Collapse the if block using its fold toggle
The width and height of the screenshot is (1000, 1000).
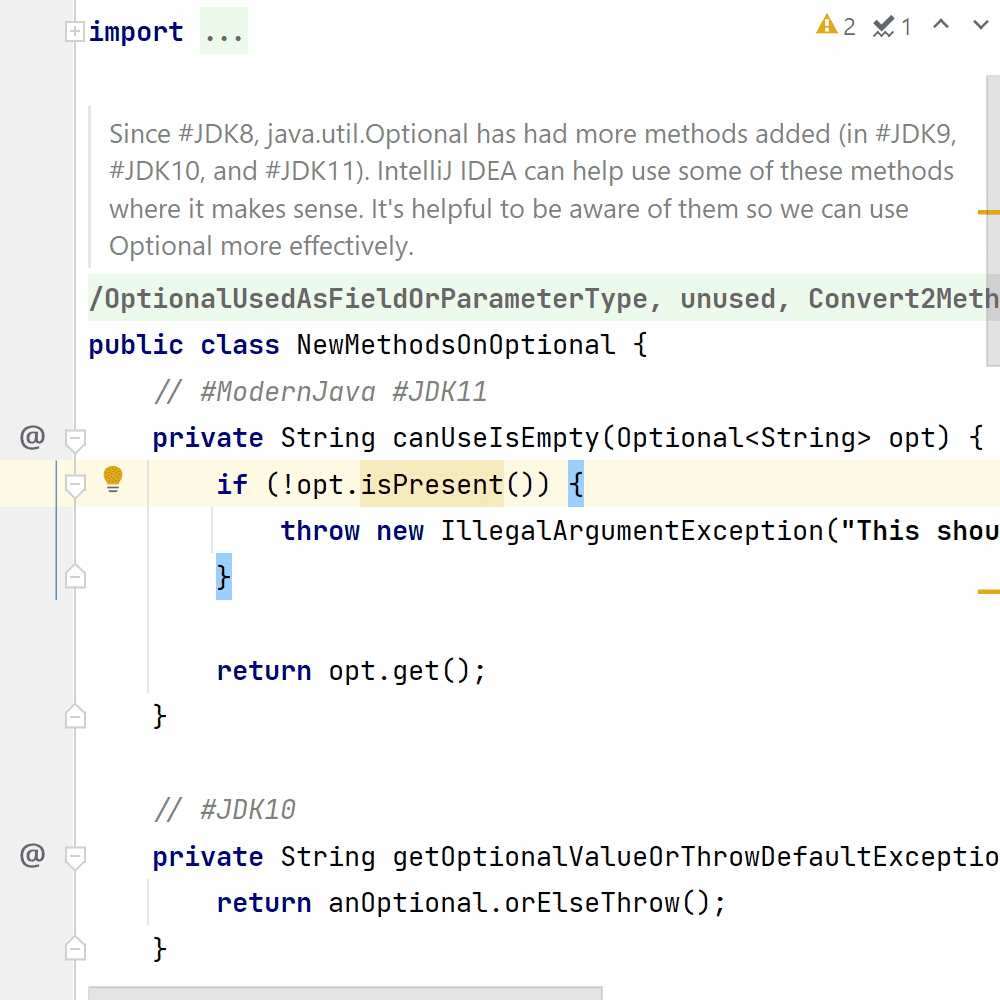[75, 485]
